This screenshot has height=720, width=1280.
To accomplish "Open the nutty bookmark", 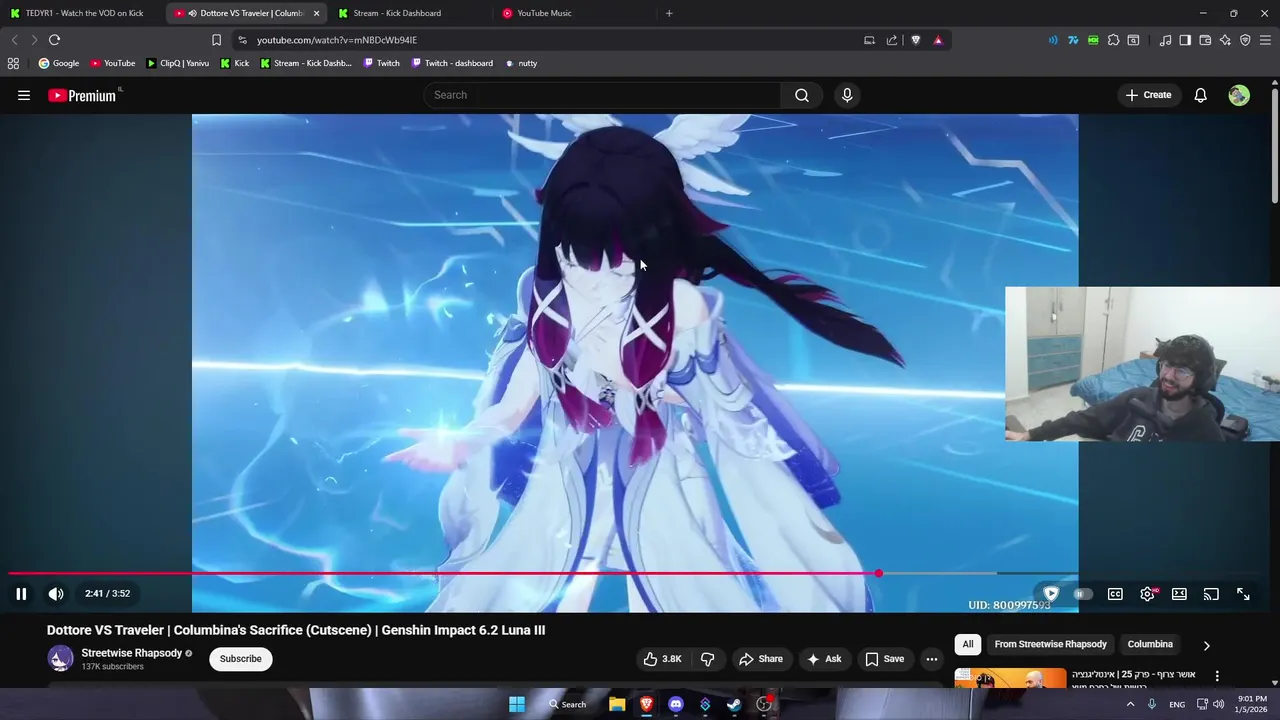I will 521,63.
